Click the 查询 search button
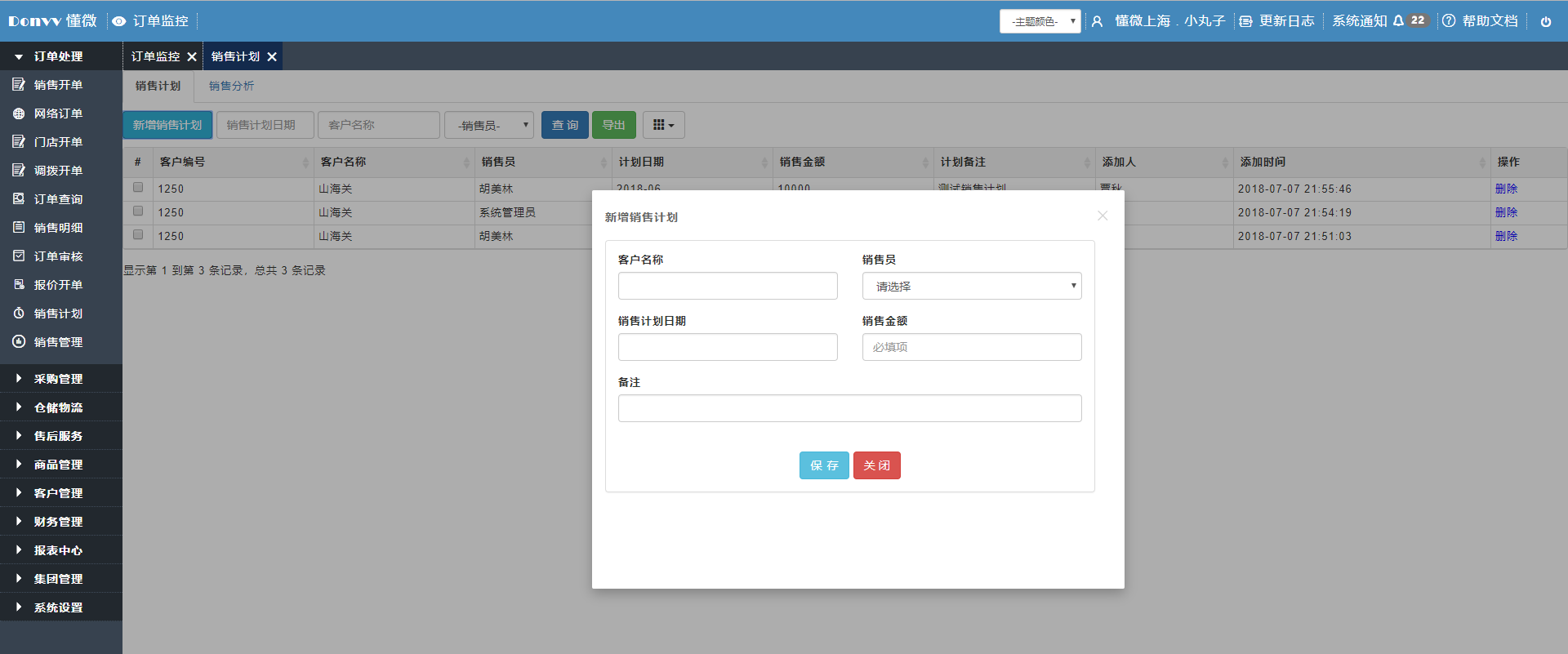 point(565,125)
